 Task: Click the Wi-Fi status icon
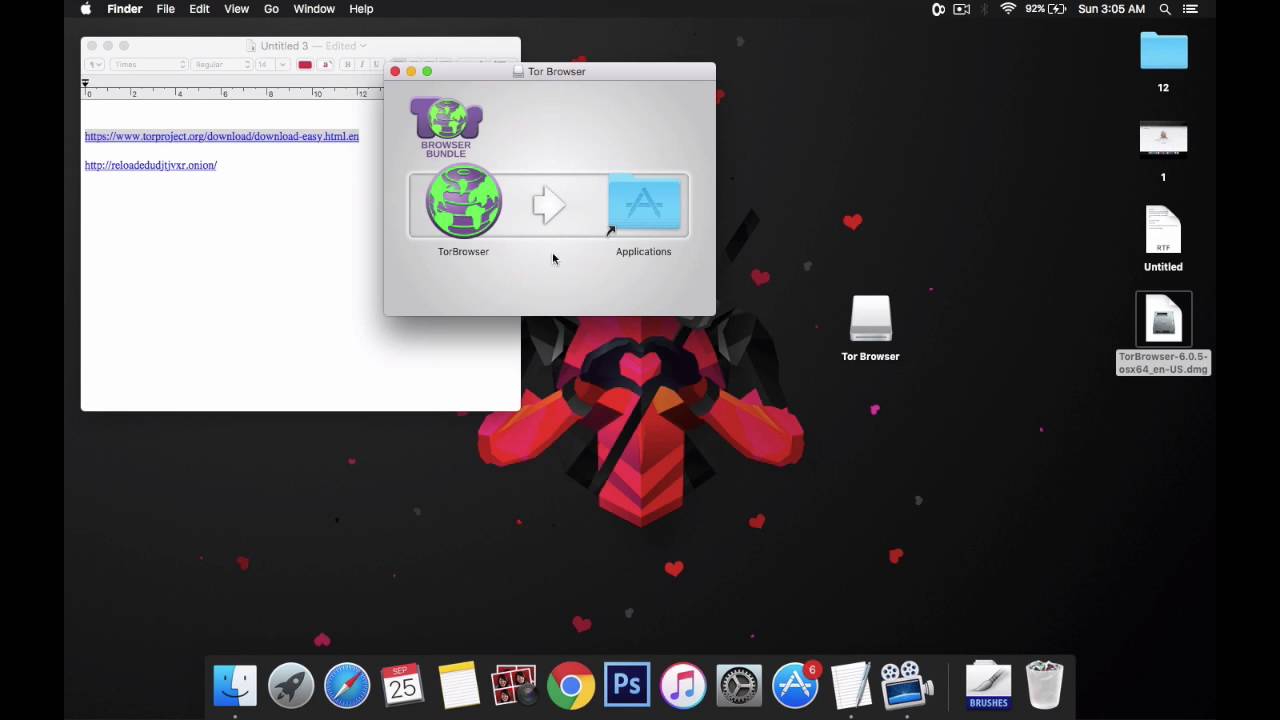coord(1008,9)
